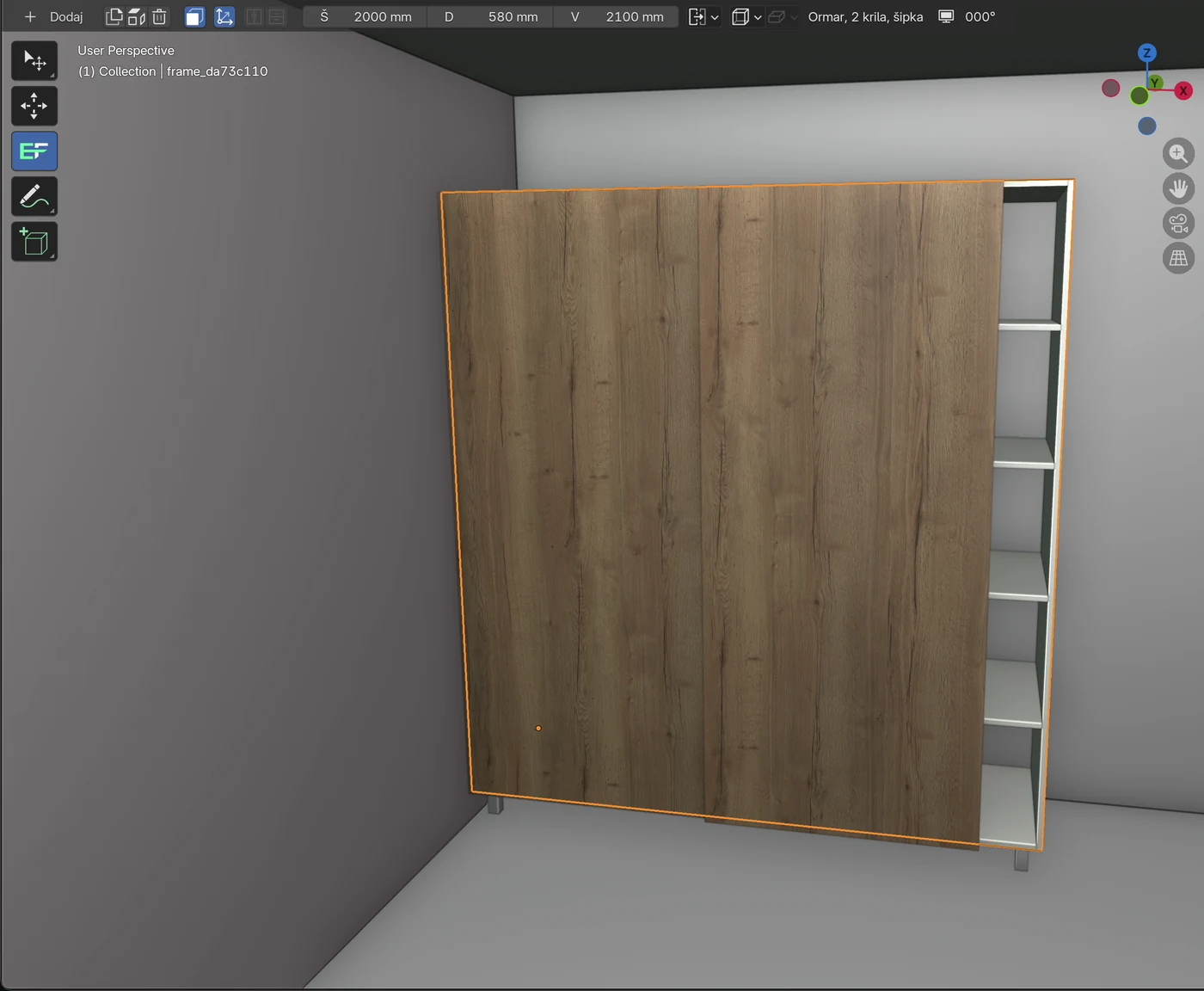The height and width of the screenshot is (991, 1204).
Task: Edit the V height field 2100 mm
Action: (616, 16)
